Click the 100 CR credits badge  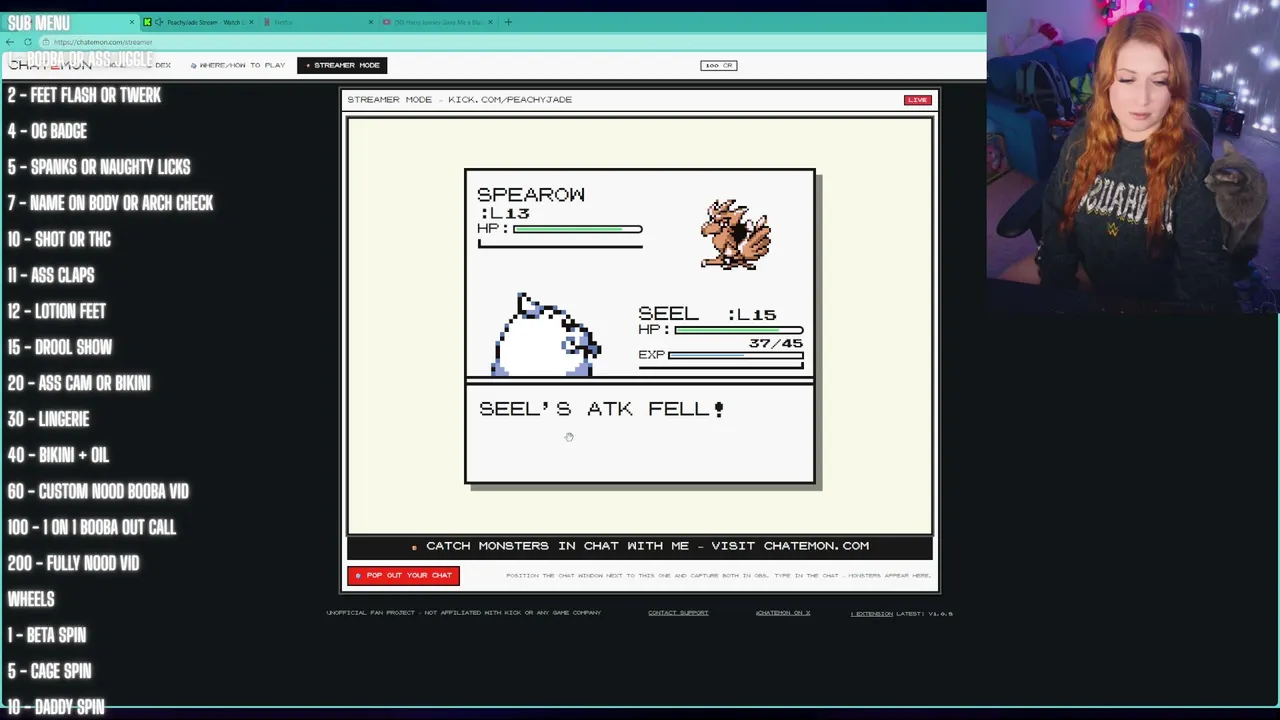(719, 65)
